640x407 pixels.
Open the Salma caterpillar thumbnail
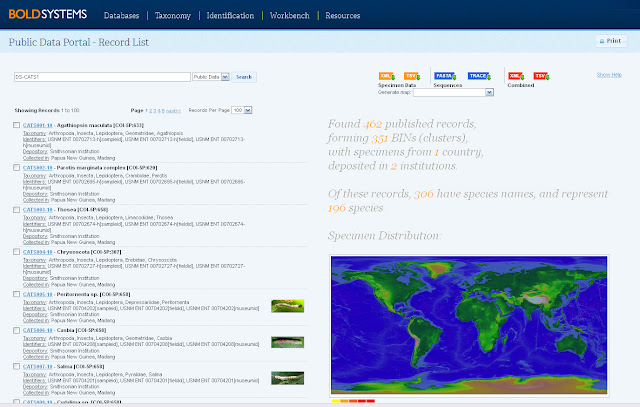coord(287,378)
